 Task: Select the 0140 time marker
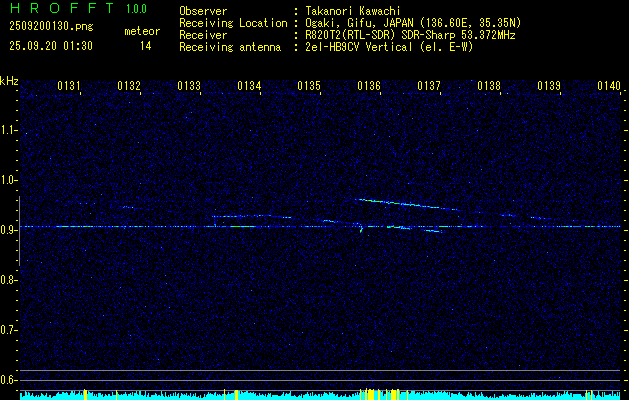tap(609, 86)
